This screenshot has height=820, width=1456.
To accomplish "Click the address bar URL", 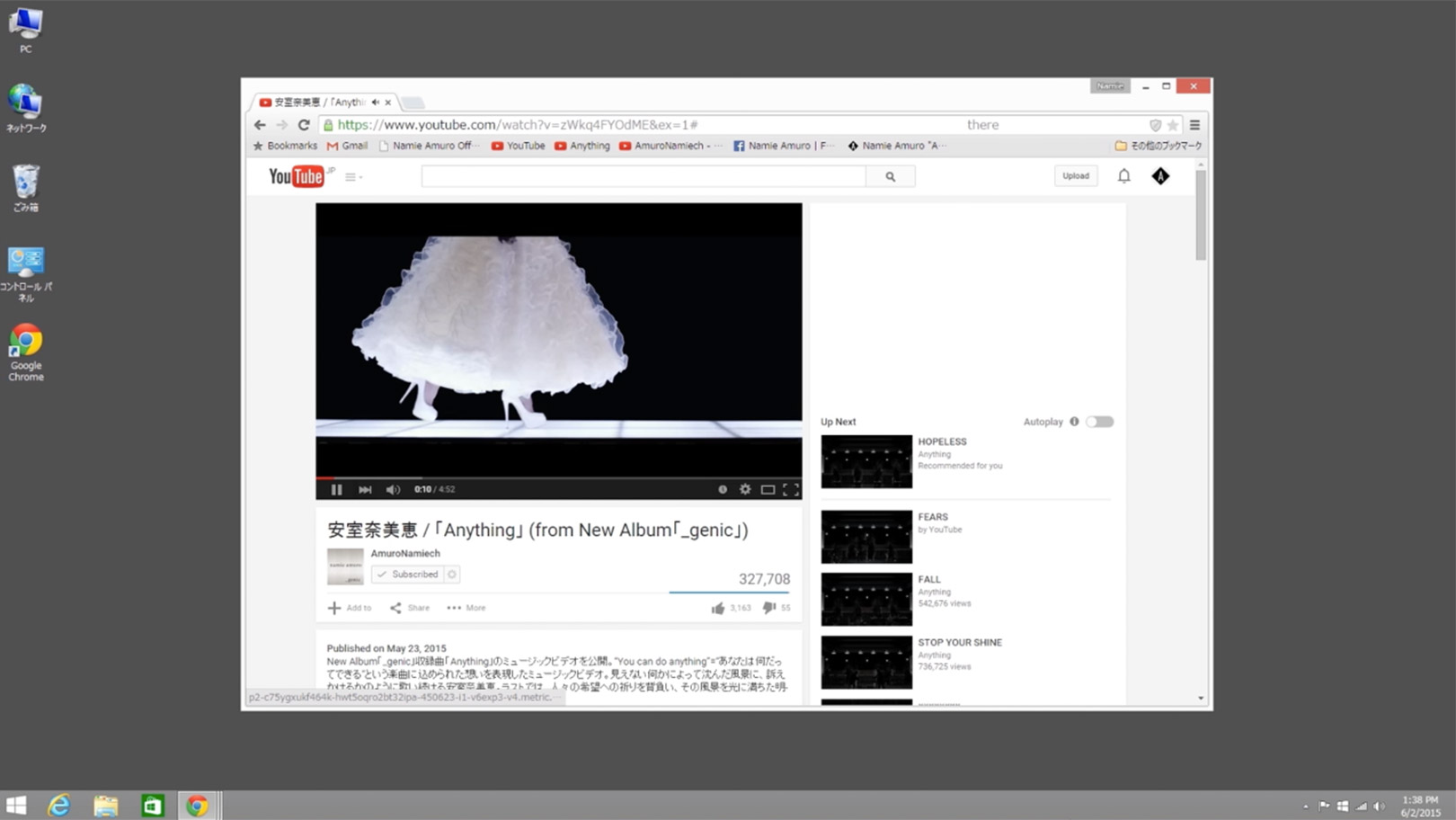I will (x=518, y=125).
